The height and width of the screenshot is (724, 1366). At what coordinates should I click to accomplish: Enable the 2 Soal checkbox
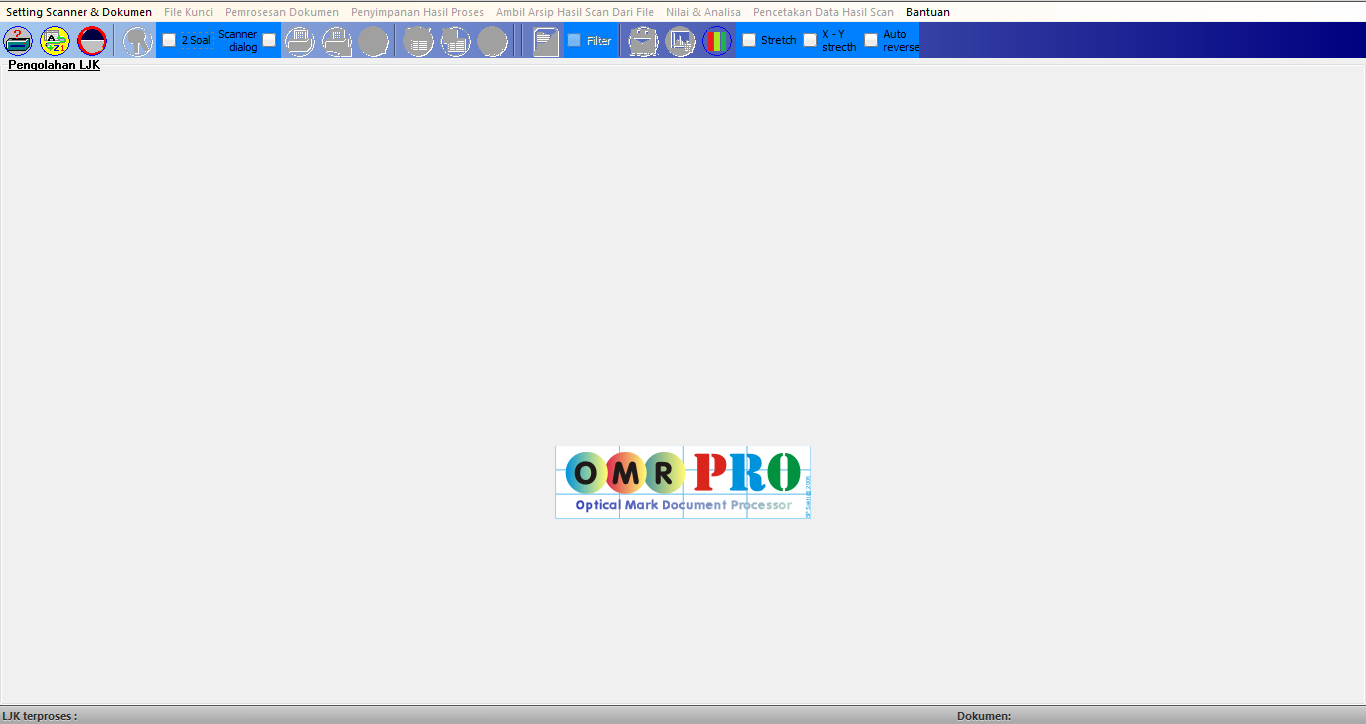[x=168, y=39]
